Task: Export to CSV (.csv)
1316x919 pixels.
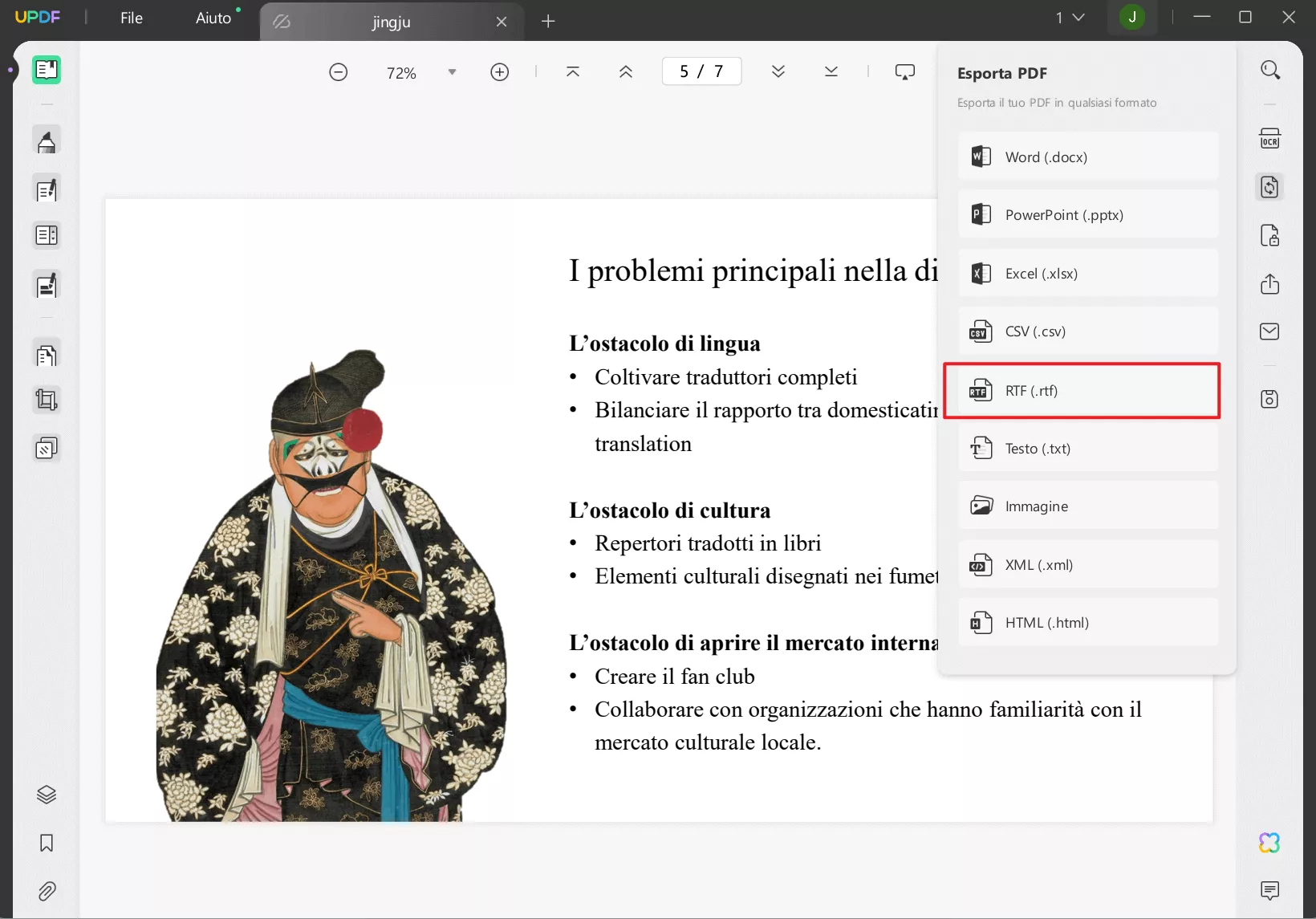Action: pyautogui.click(x=1088, y=331)
